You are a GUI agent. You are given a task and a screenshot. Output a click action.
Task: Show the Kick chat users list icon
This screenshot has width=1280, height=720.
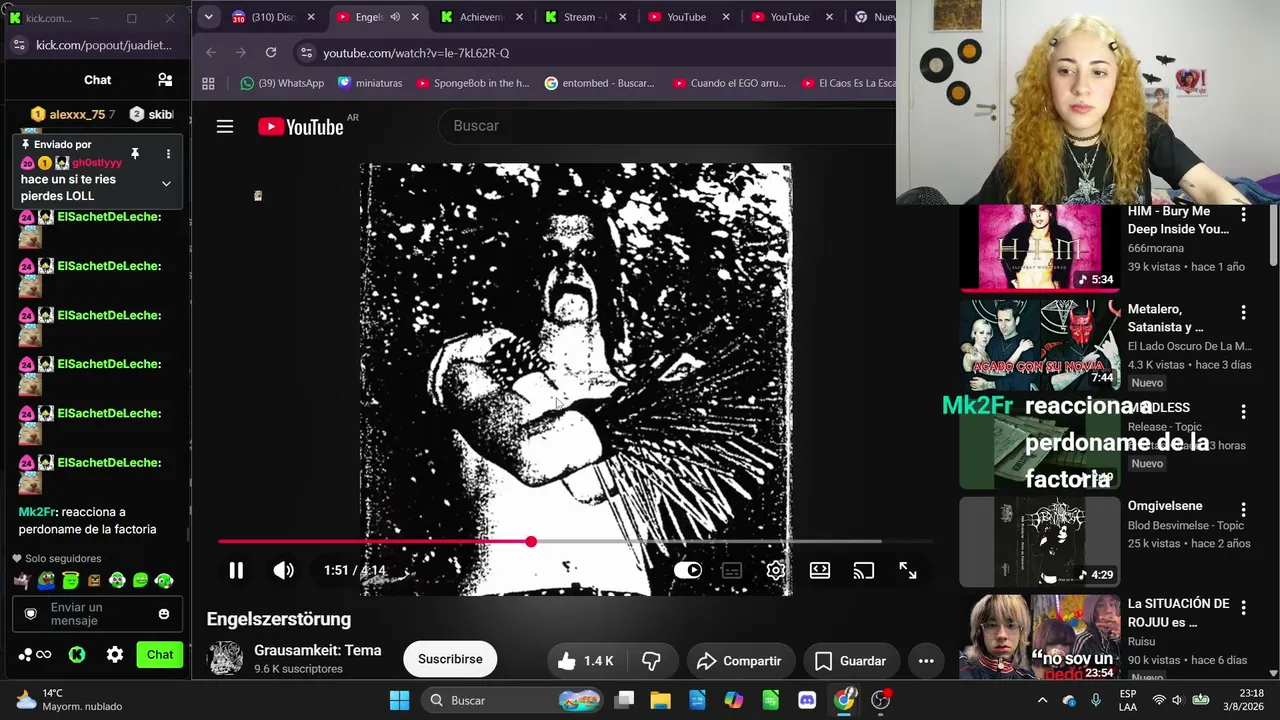165,80
